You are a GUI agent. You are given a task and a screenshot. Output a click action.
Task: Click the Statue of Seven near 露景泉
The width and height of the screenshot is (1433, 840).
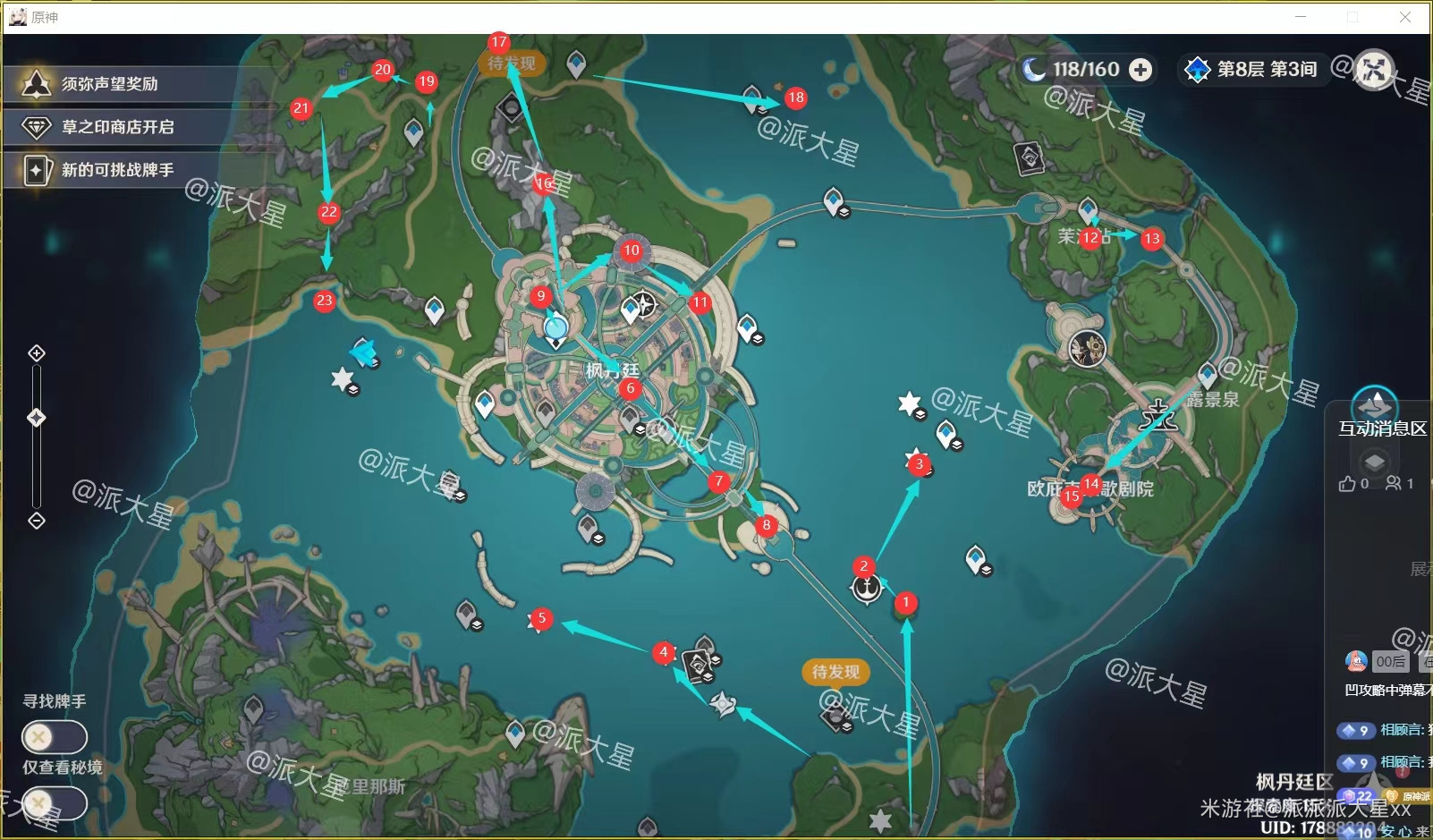point(1159,415)
